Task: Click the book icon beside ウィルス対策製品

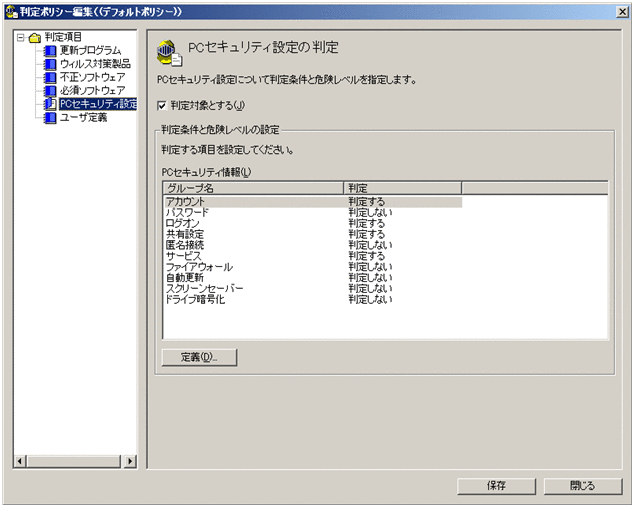Action: pos(50,64)
